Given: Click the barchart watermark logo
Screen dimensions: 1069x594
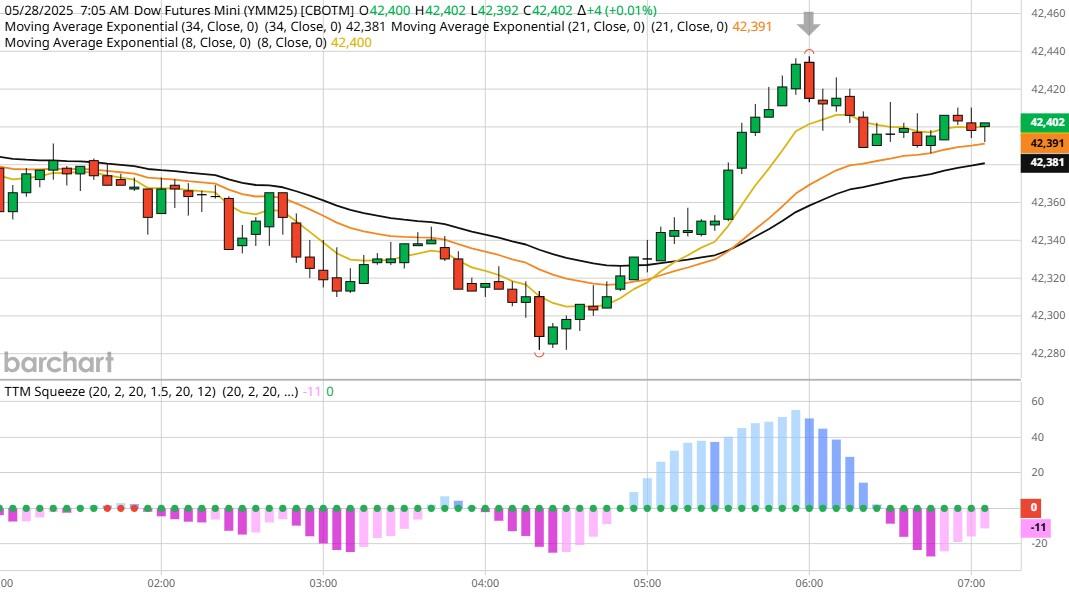Looking at the screenshot, I should click(58, 362).
